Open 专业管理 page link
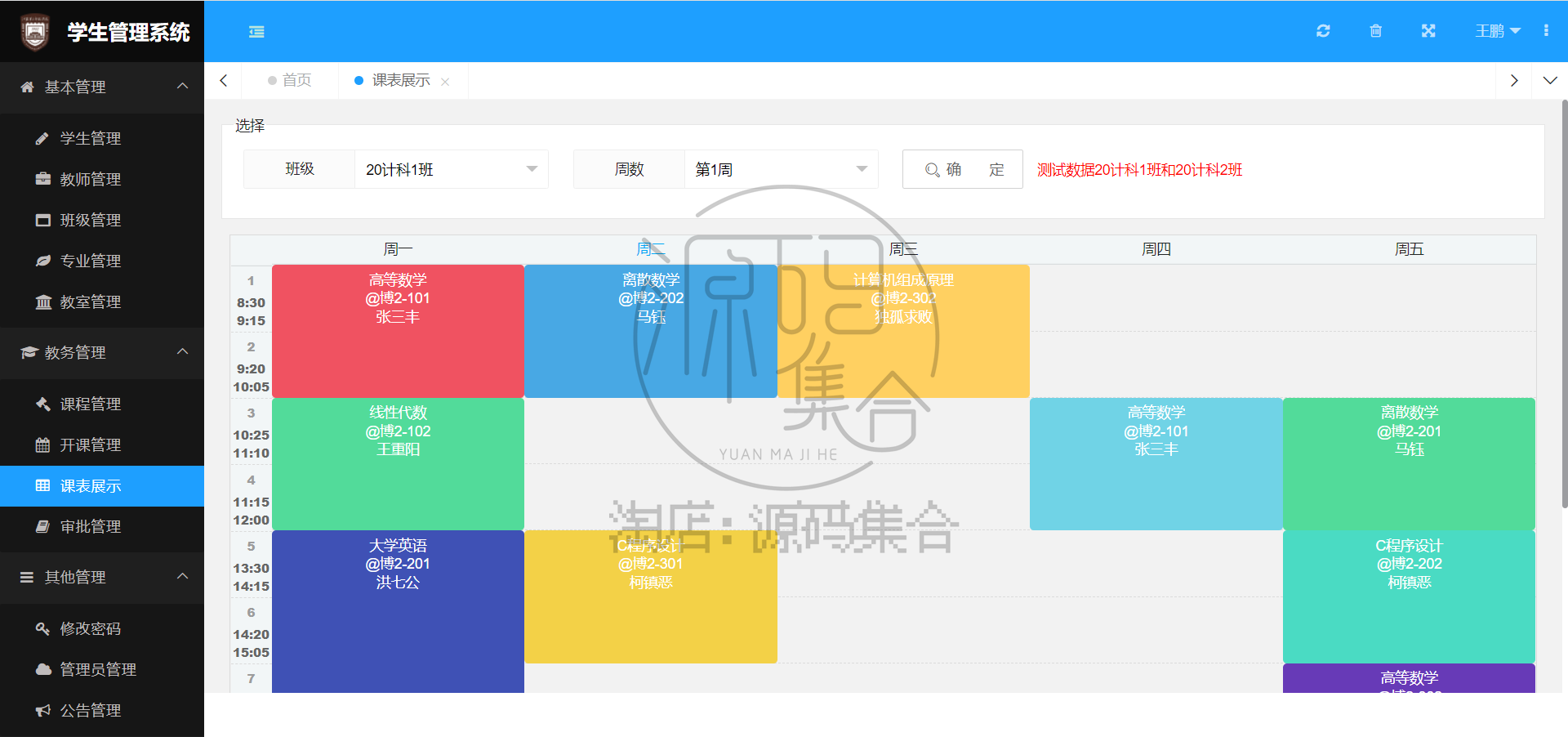 click(102, 261)
